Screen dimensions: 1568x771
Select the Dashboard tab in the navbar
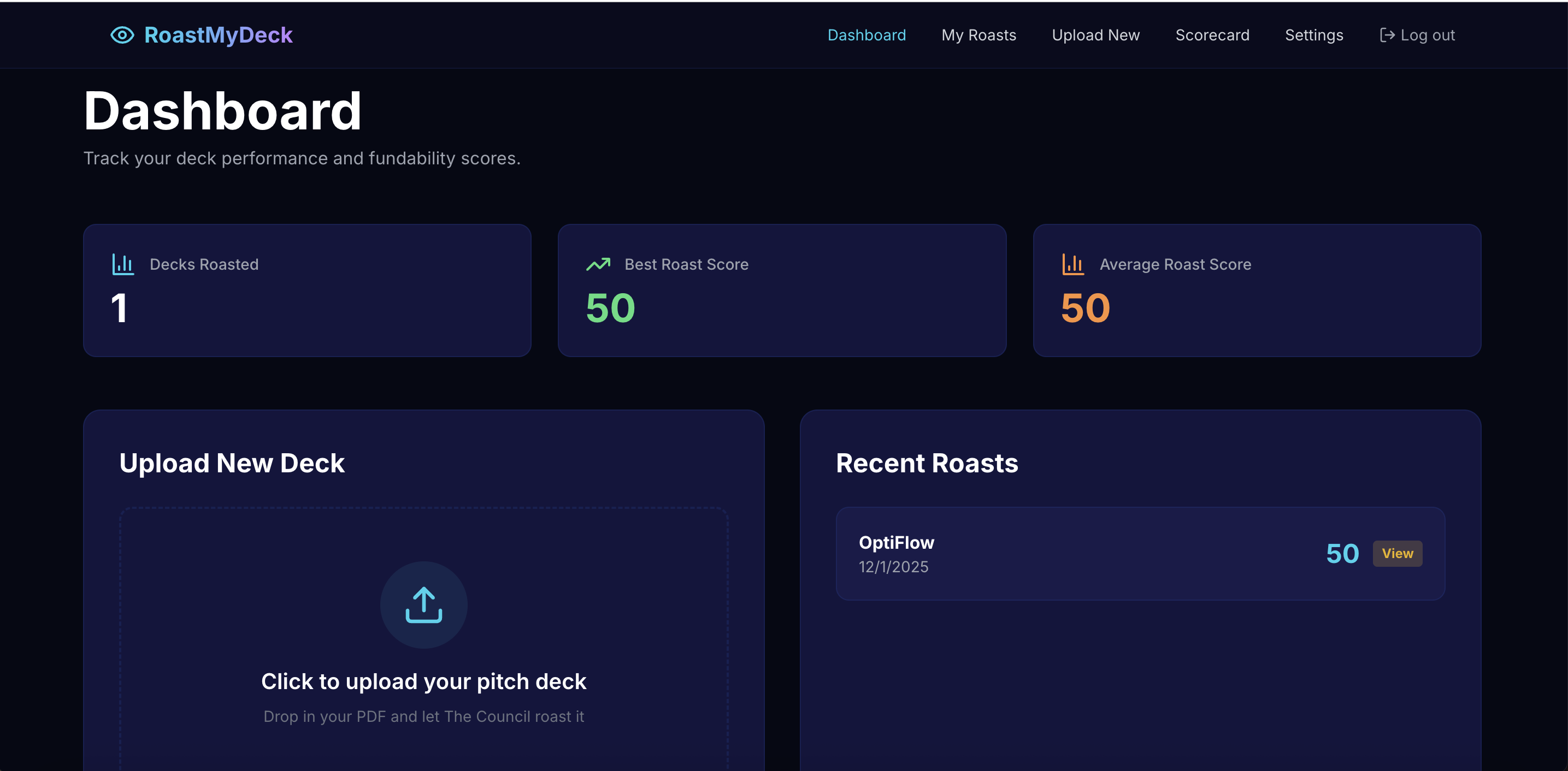point(867,35)
